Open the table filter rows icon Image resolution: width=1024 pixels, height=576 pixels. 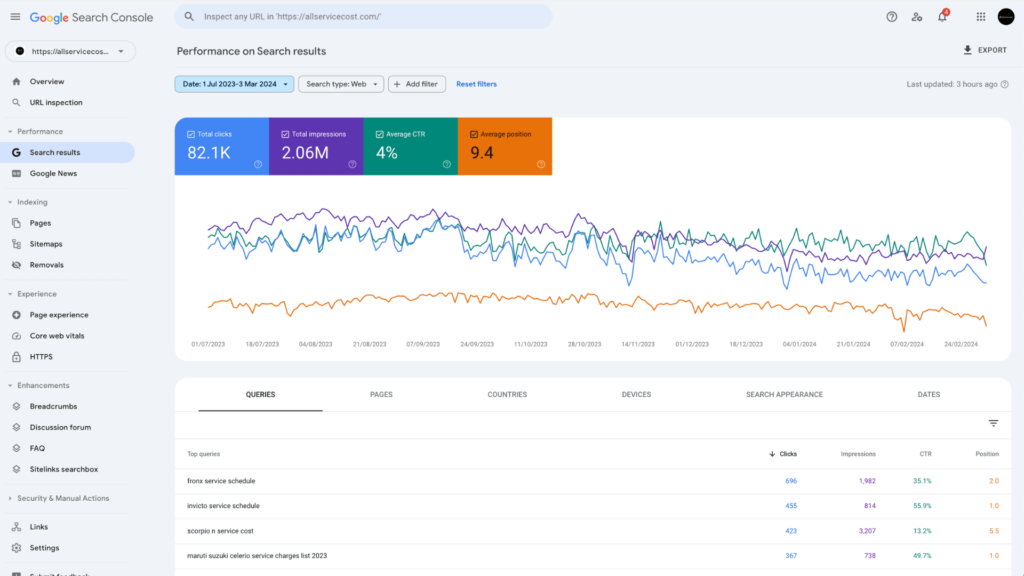pyautogui.click(x=993, y=423)
